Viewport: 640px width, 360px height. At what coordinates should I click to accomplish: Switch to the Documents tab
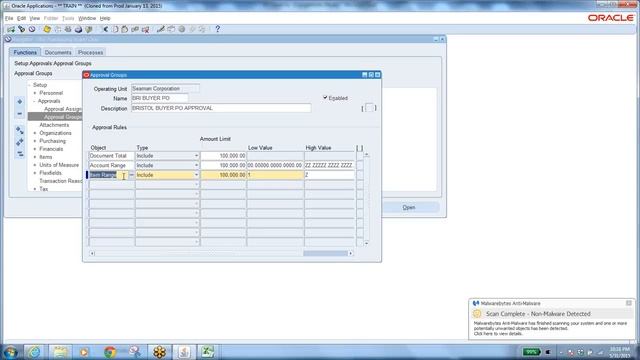pos(58,52)
